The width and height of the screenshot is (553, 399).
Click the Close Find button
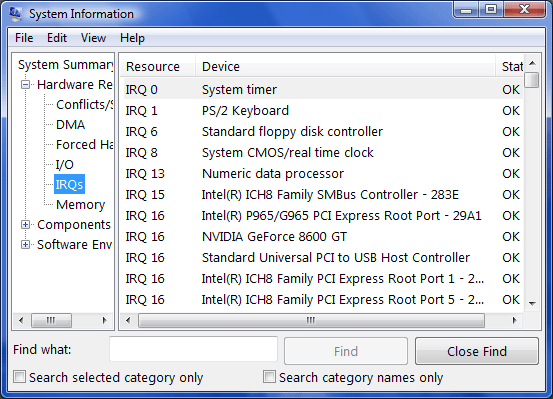click(x=477, y=351)
